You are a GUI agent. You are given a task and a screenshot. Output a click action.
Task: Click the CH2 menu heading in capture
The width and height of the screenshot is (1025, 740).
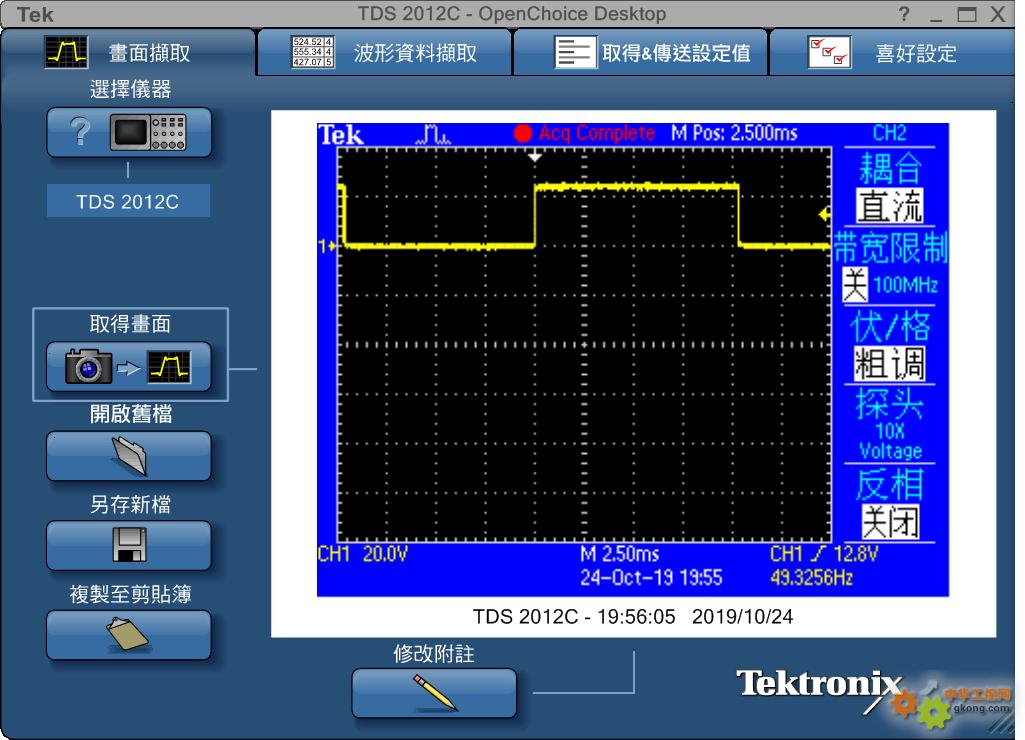(x=889, y=133)
